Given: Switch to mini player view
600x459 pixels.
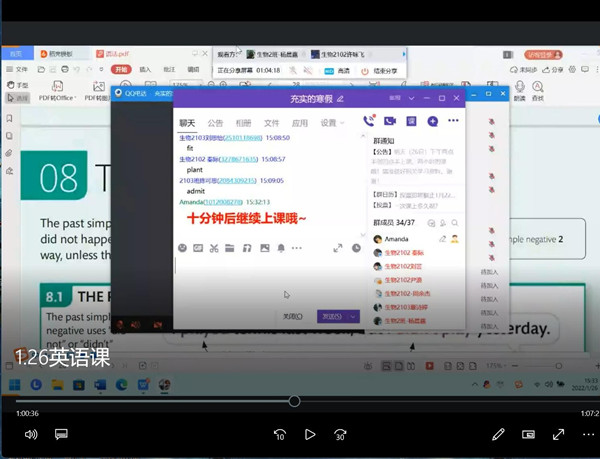Looking at the screenshot, I should [528, 434].
